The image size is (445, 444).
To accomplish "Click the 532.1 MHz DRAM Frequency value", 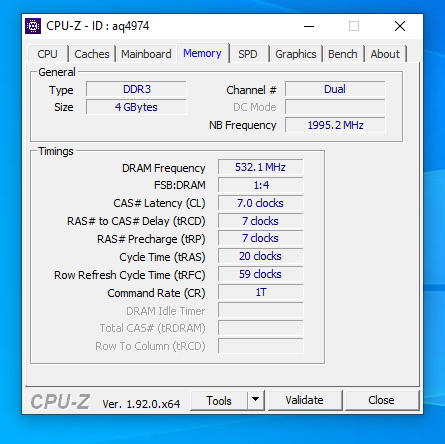I will click(x=261, y=167).
